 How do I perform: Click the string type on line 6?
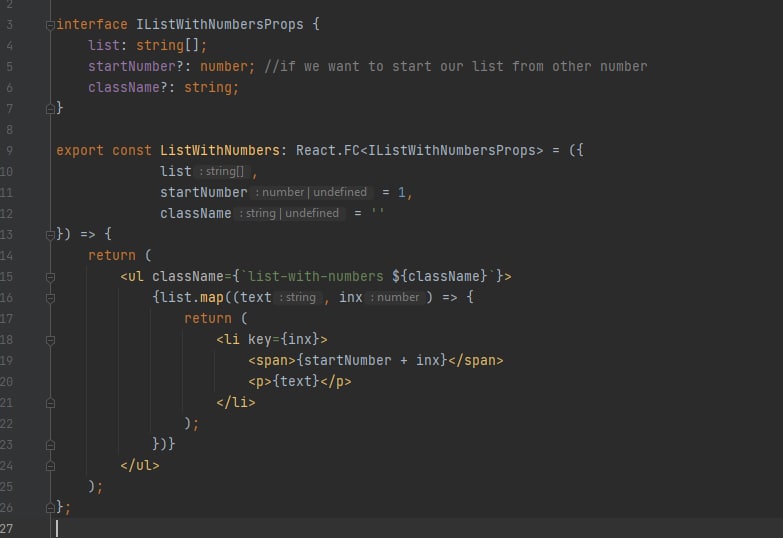(x=208, y=87)
